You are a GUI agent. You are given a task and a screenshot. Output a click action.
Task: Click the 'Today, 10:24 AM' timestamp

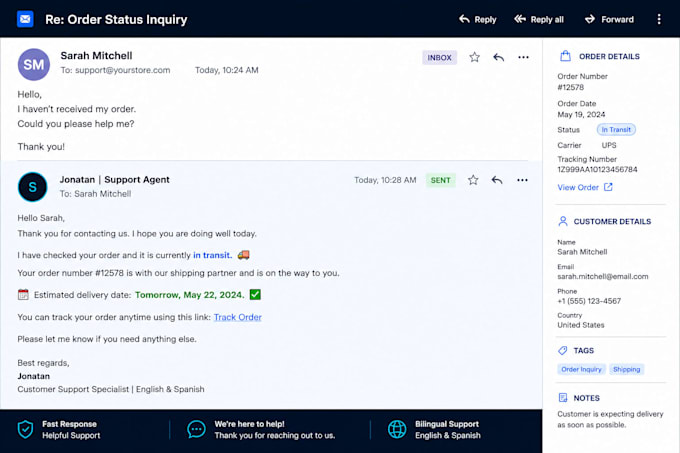point(226,70)
